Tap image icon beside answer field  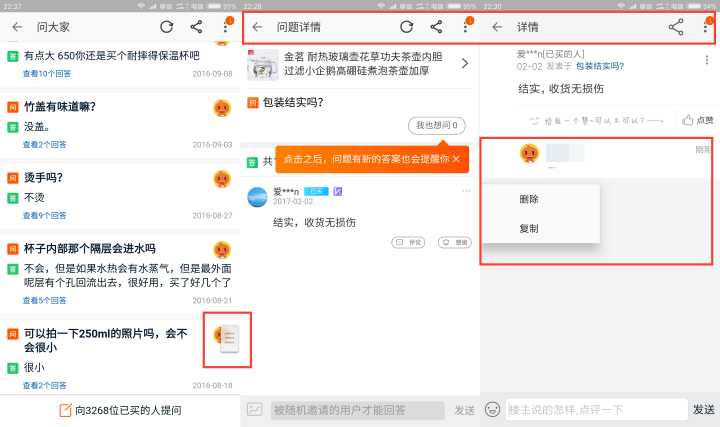coord(254,409)
